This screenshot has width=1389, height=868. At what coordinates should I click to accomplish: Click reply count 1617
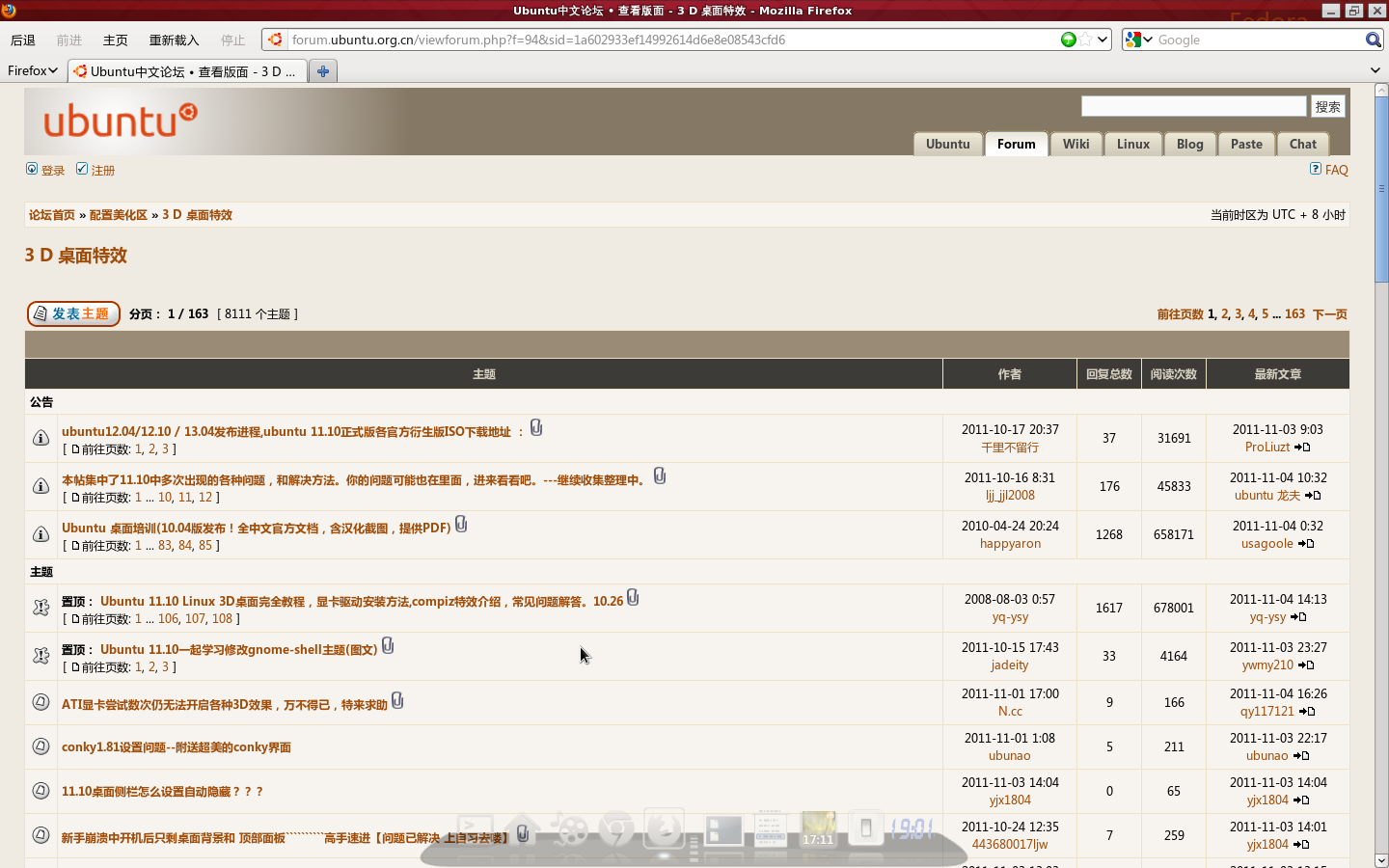pyautogui.click(x=1109, y=608)
